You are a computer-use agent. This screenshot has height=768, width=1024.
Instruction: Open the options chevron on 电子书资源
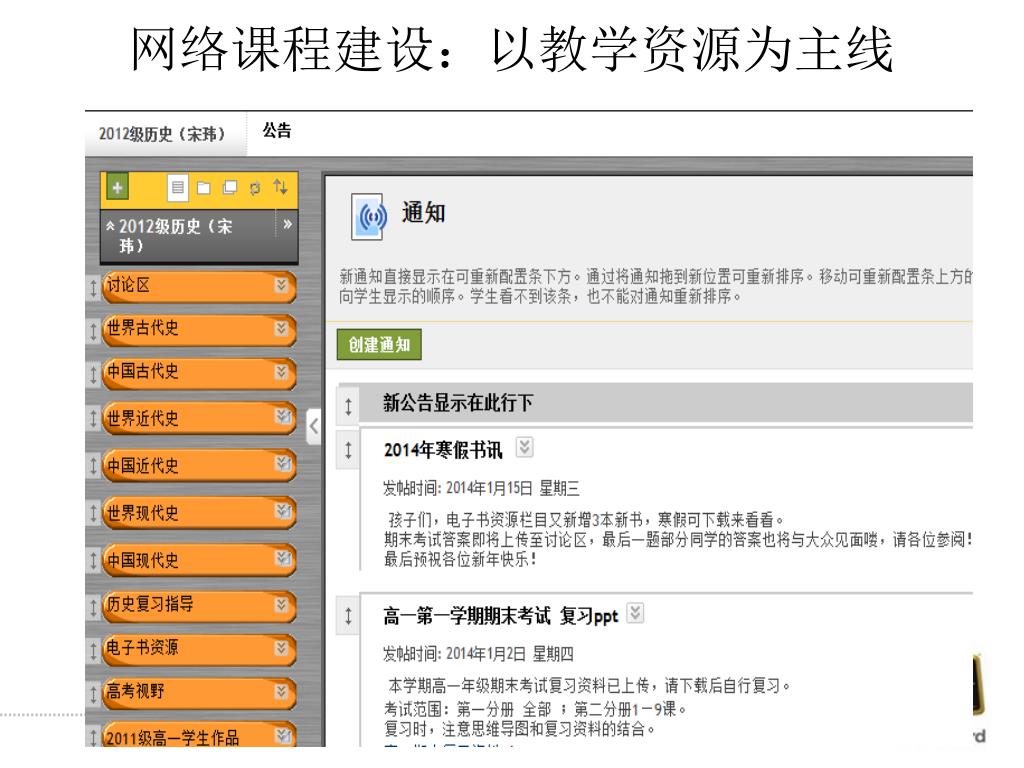[281, 648]
